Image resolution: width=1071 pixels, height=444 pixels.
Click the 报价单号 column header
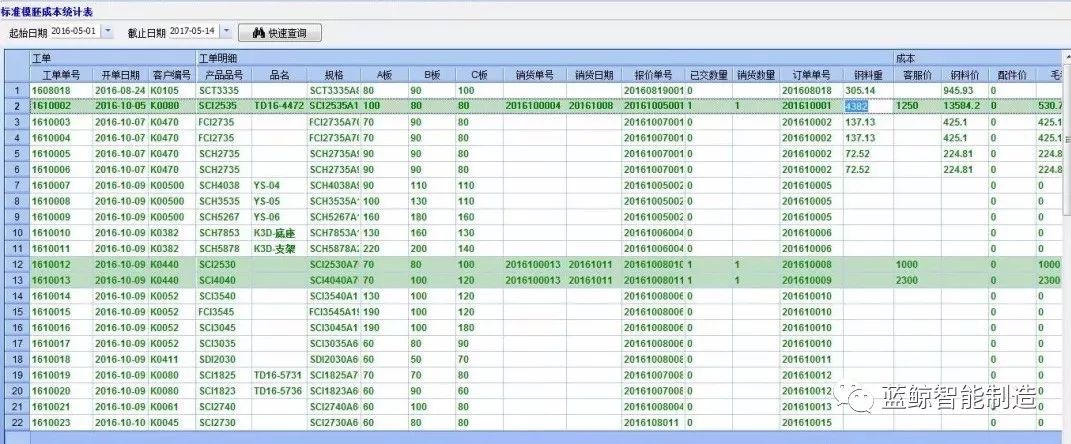[653, 75]
